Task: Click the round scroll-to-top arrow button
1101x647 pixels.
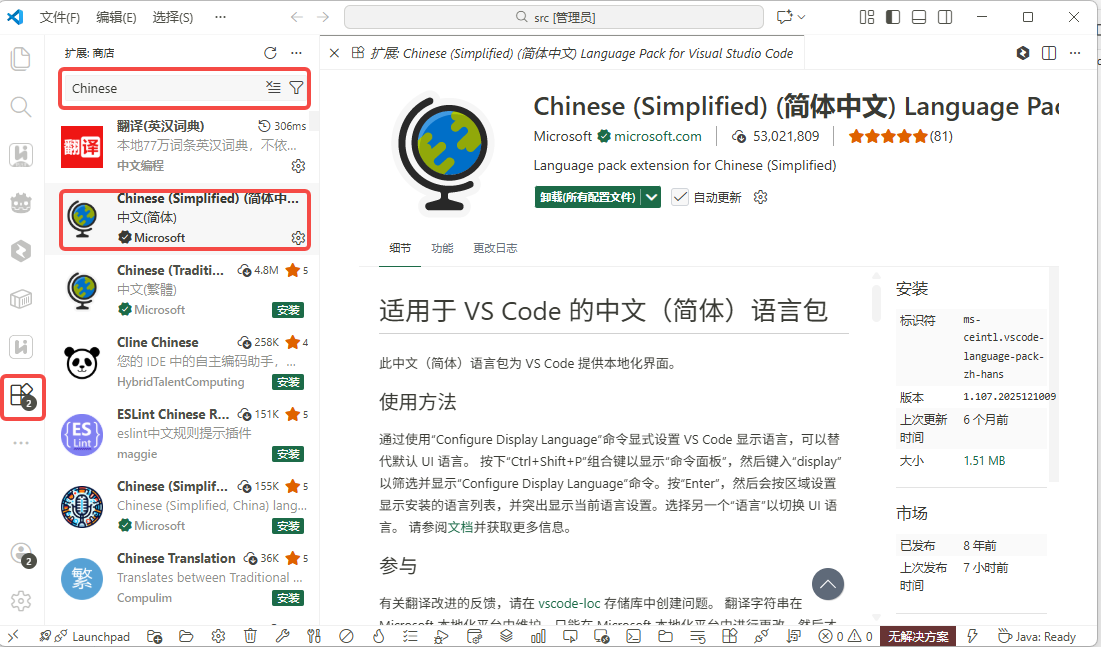Action: coord(828,584)
